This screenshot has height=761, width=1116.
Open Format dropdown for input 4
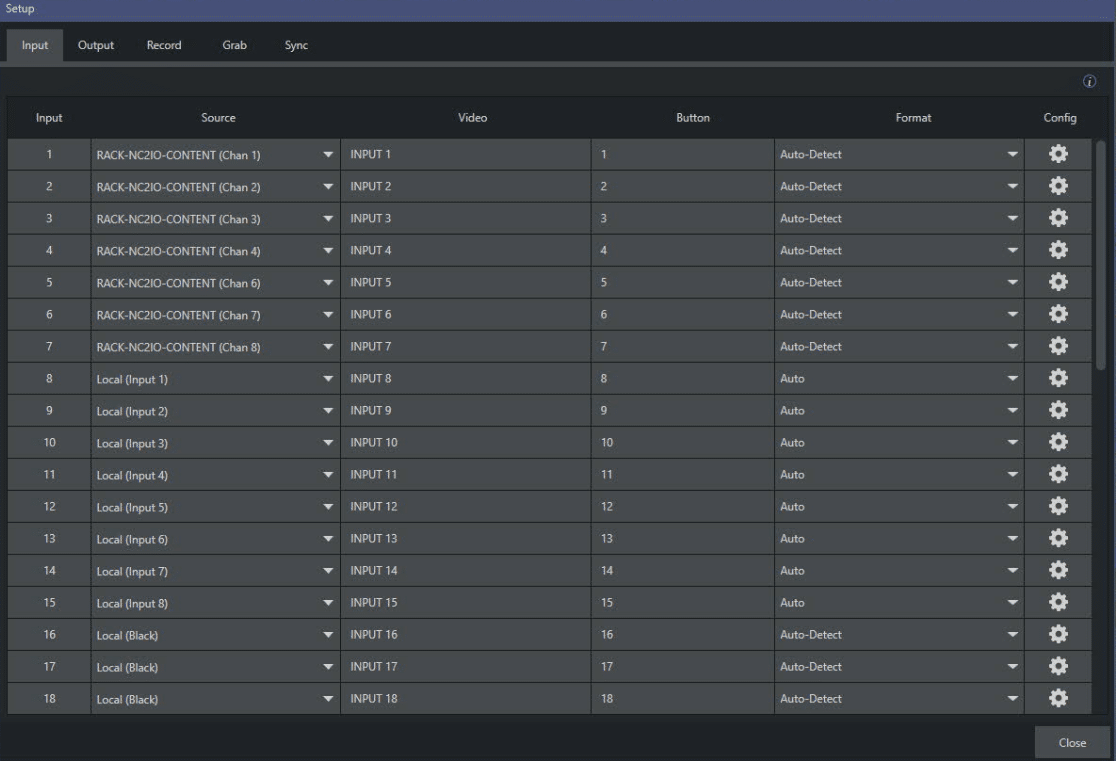(x=1012, y=251)
